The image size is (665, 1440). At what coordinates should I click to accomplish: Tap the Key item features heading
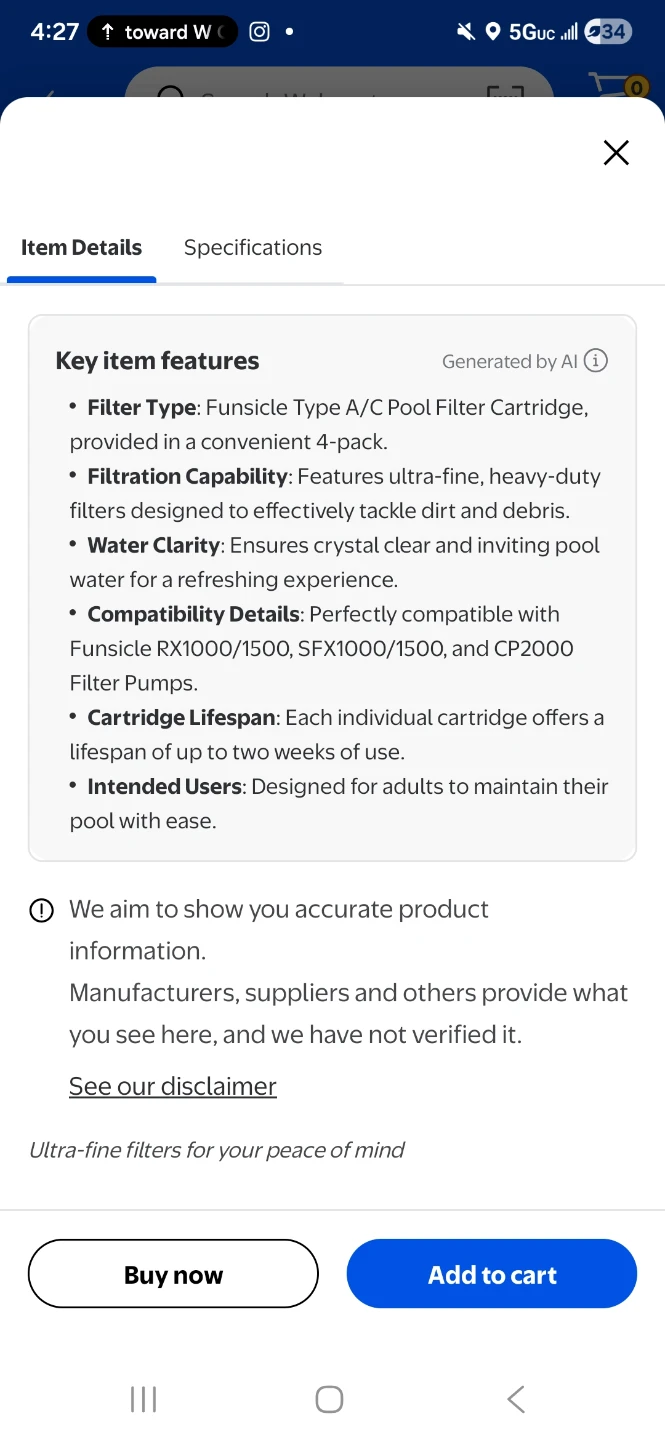(157, 361)
